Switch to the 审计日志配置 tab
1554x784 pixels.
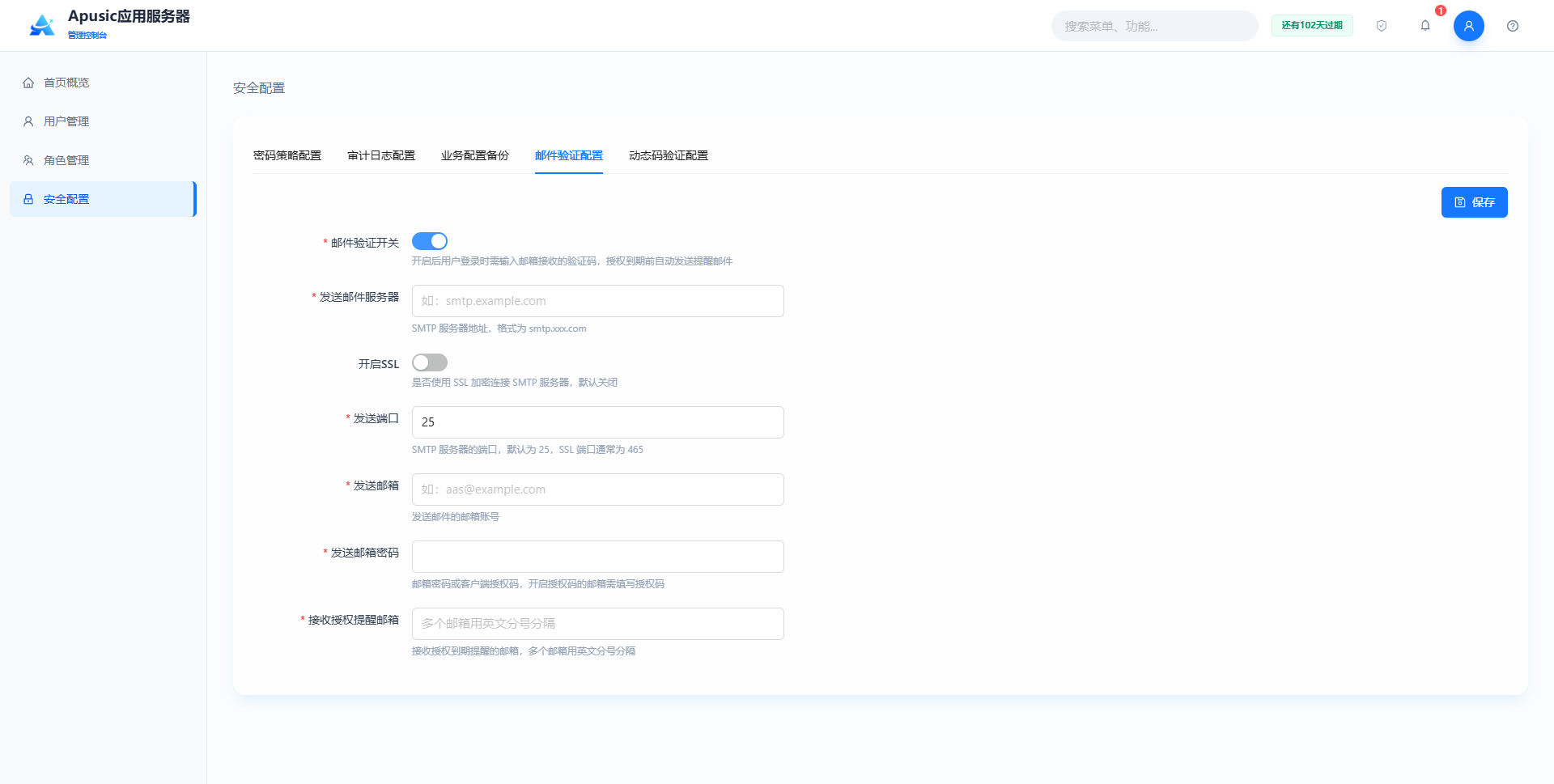[381, 155]
